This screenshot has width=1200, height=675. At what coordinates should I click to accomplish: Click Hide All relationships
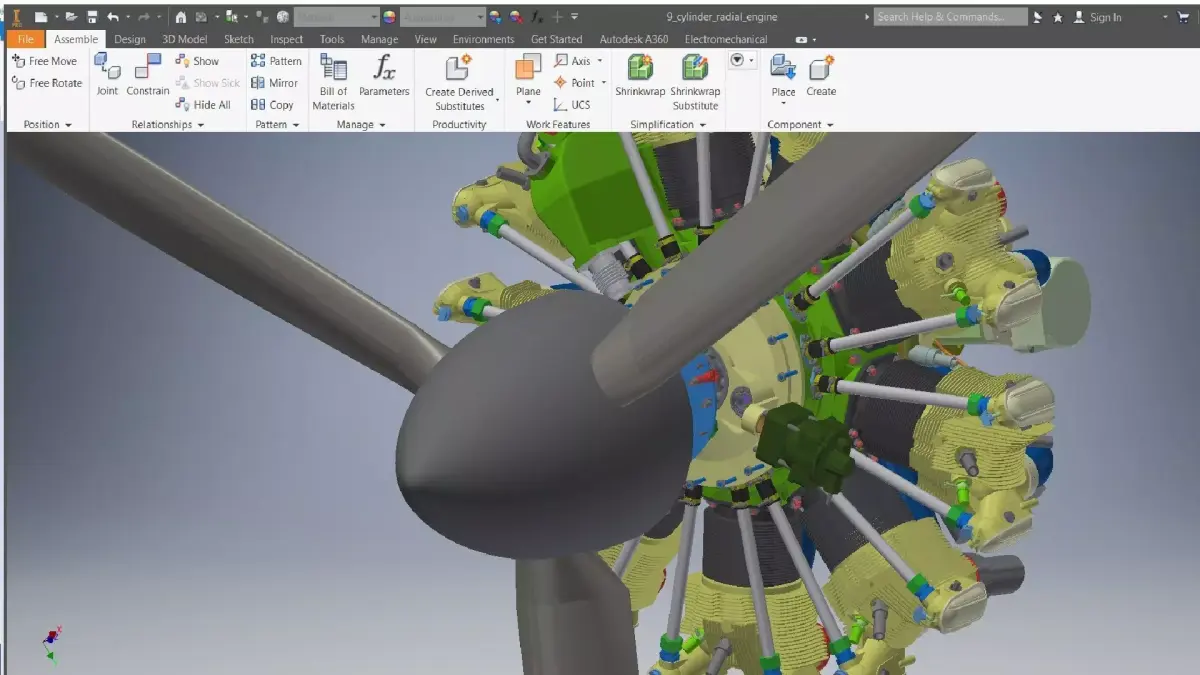pos(203,104)
